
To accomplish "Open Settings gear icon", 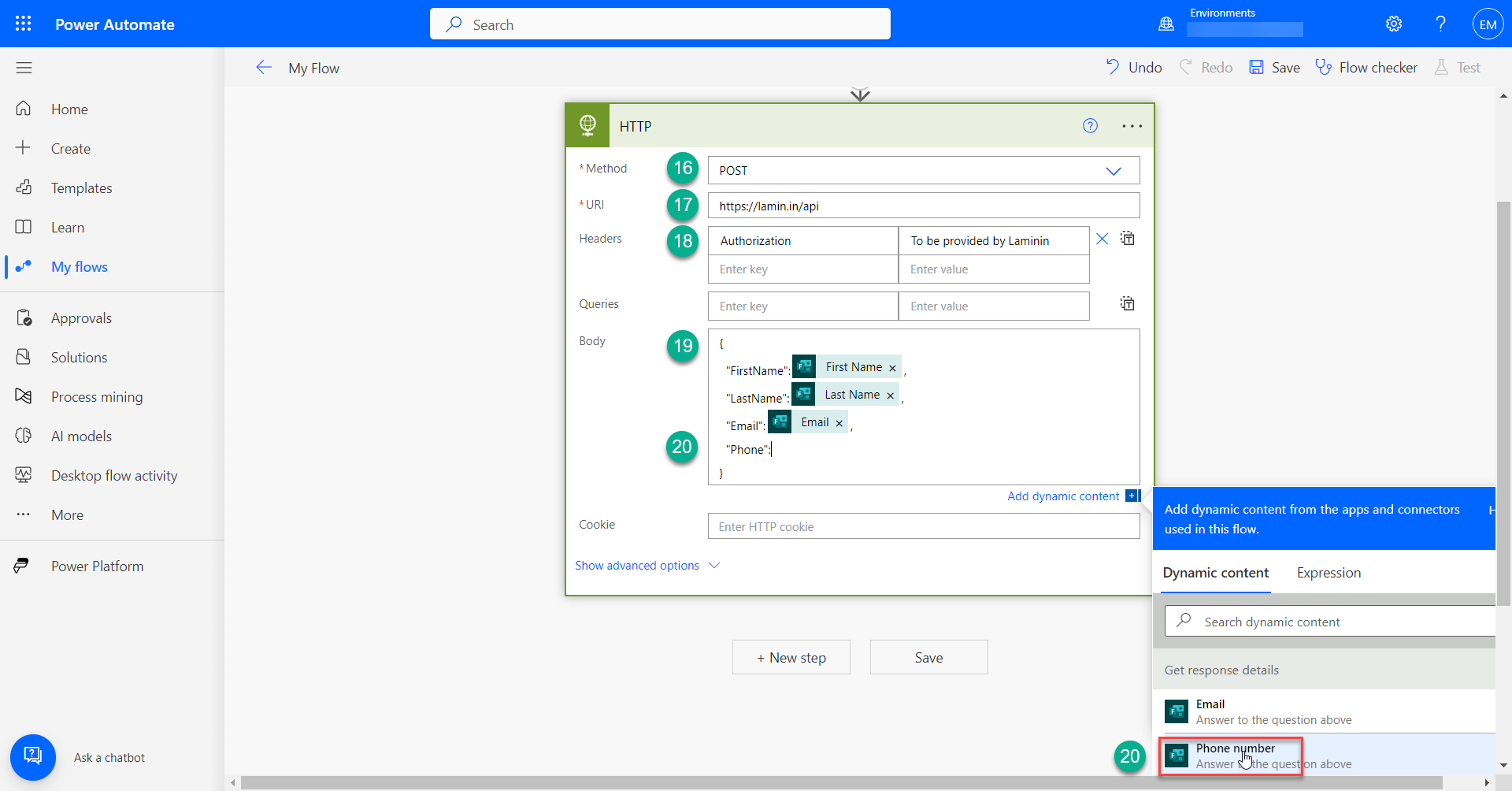I will point(1394,24).
